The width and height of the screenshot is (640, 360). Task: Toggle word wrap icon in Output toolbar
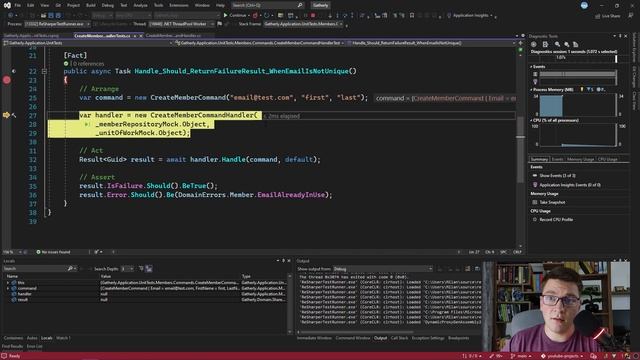click(477, 269)
